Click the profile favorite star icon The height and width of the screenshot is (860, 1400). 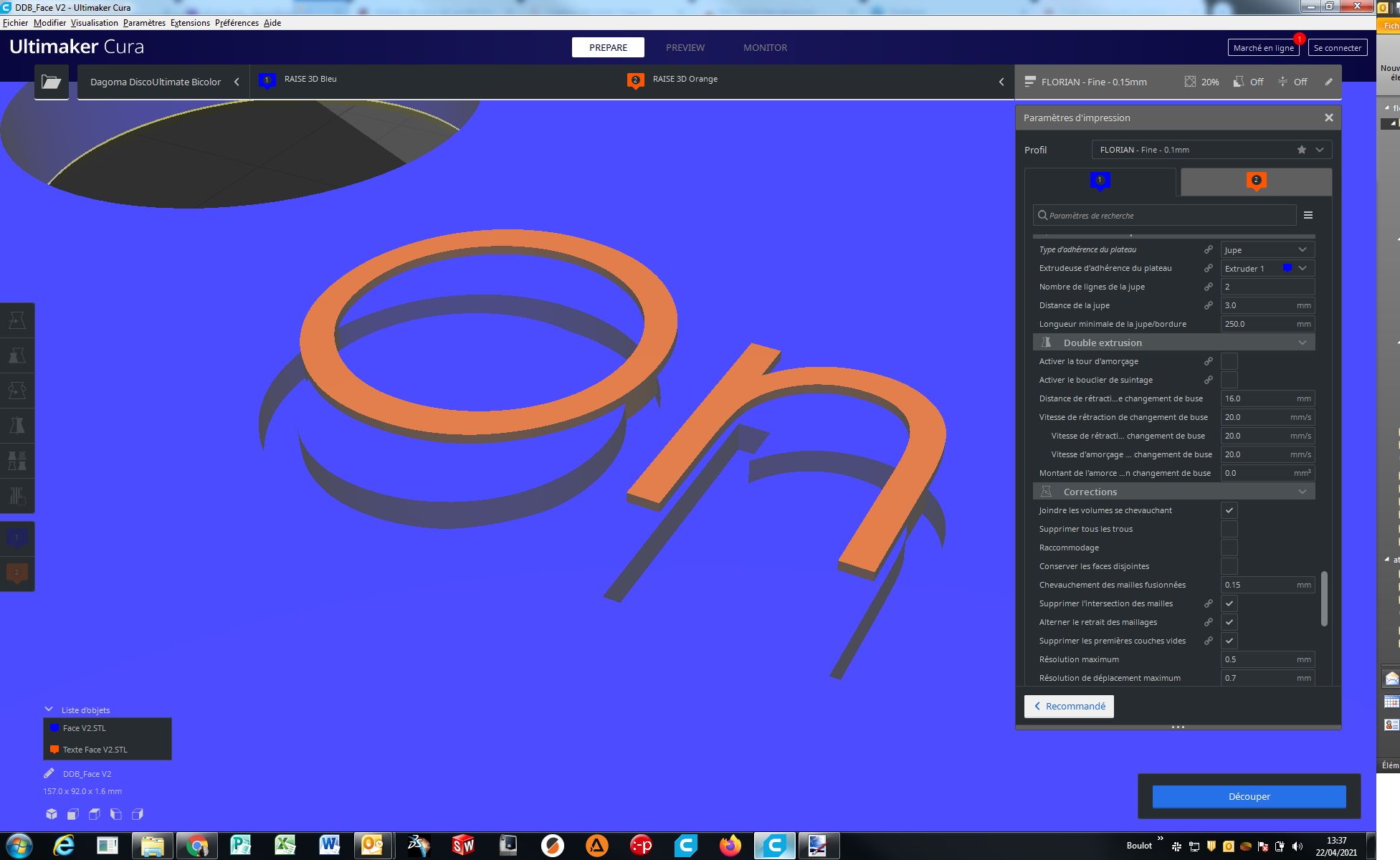point(1301,150)
